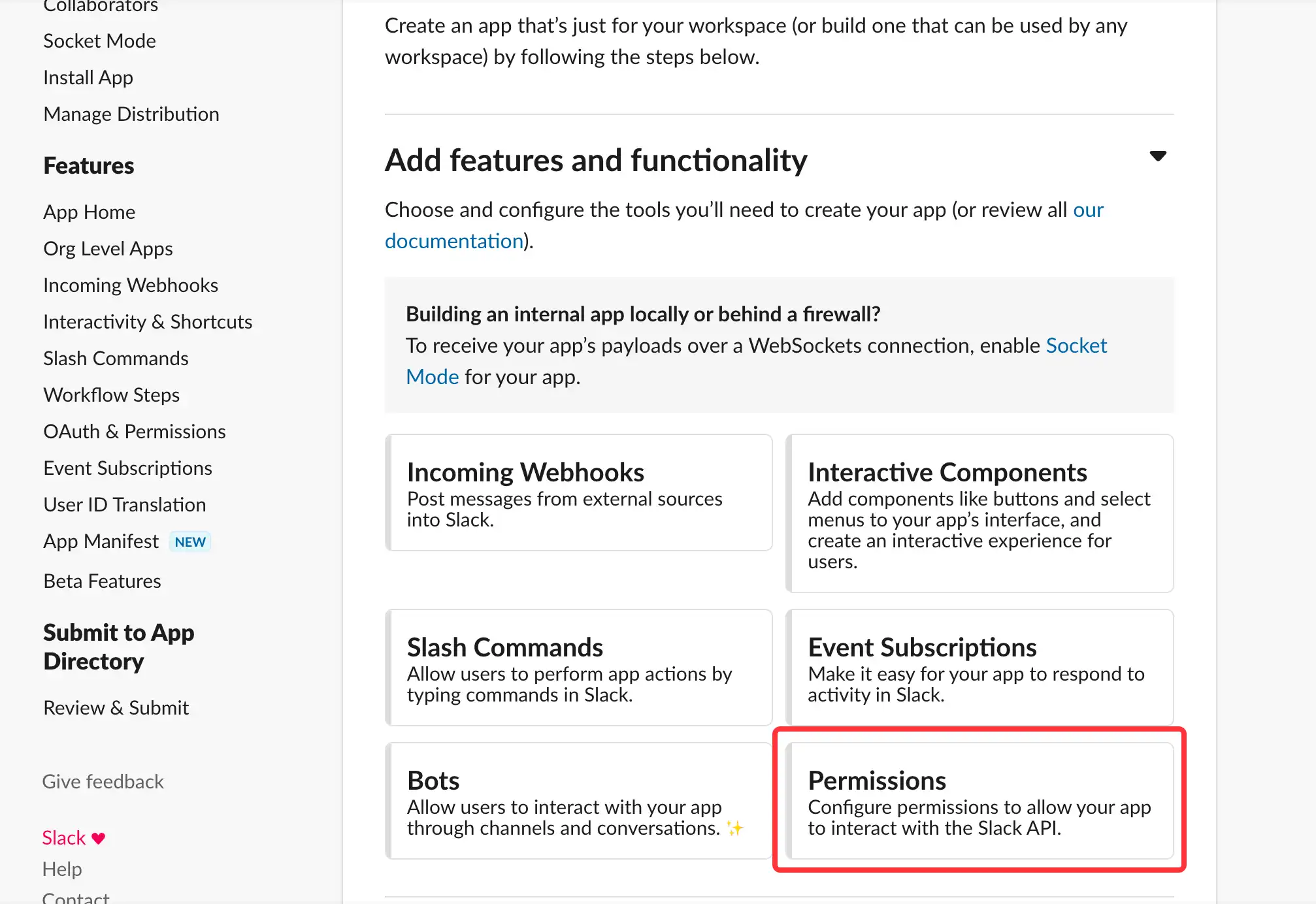
Task: Select Interactivity & Shortcuts sidebar item
Action: click(148, 322)
